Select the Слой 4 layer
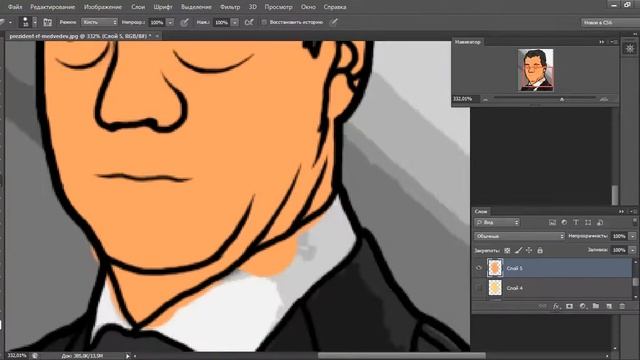 pos(552,288)
